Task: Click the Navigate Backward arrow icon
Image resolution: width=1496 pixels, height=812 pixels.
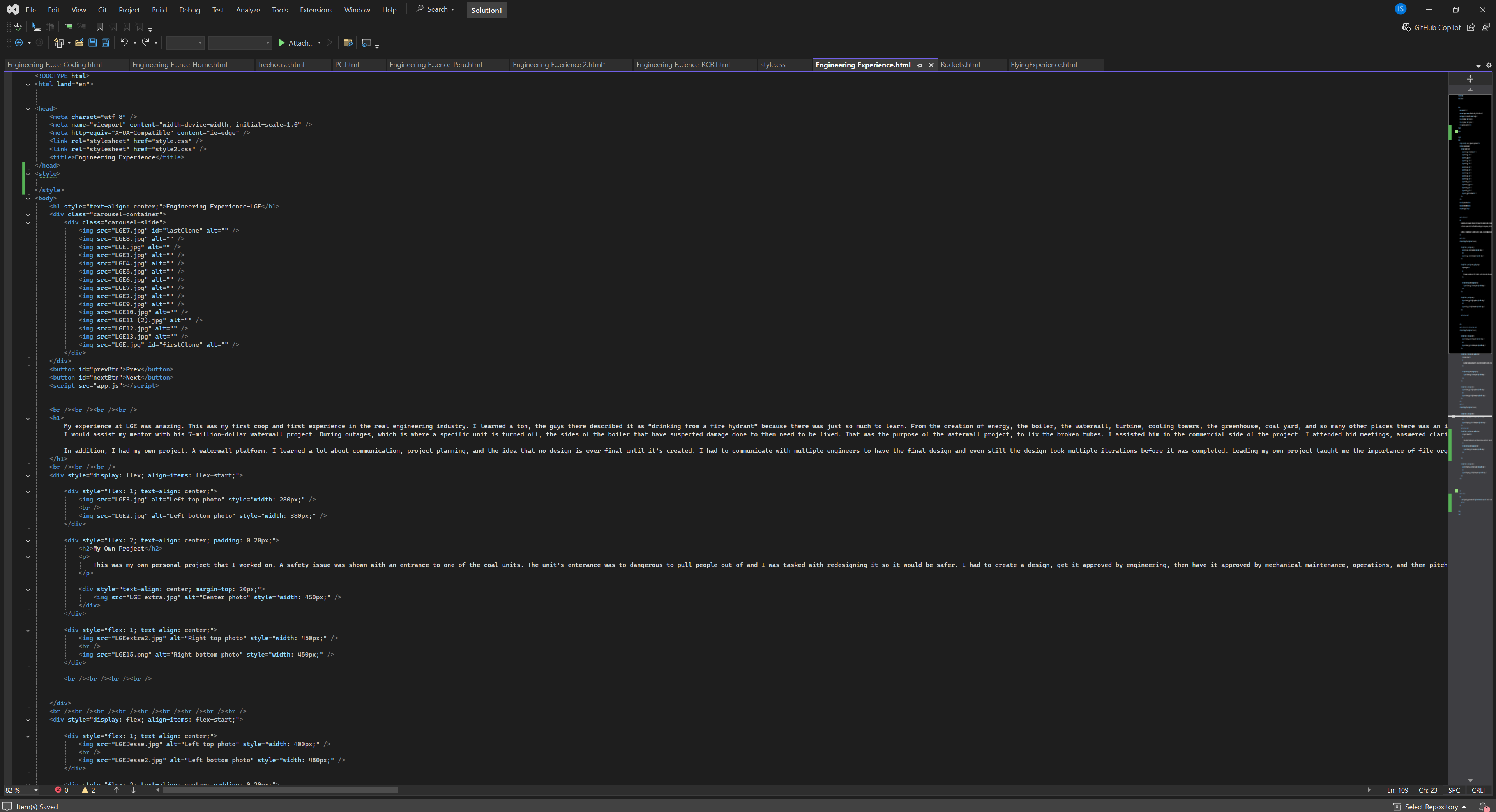Action: click(x=19, y=42)
